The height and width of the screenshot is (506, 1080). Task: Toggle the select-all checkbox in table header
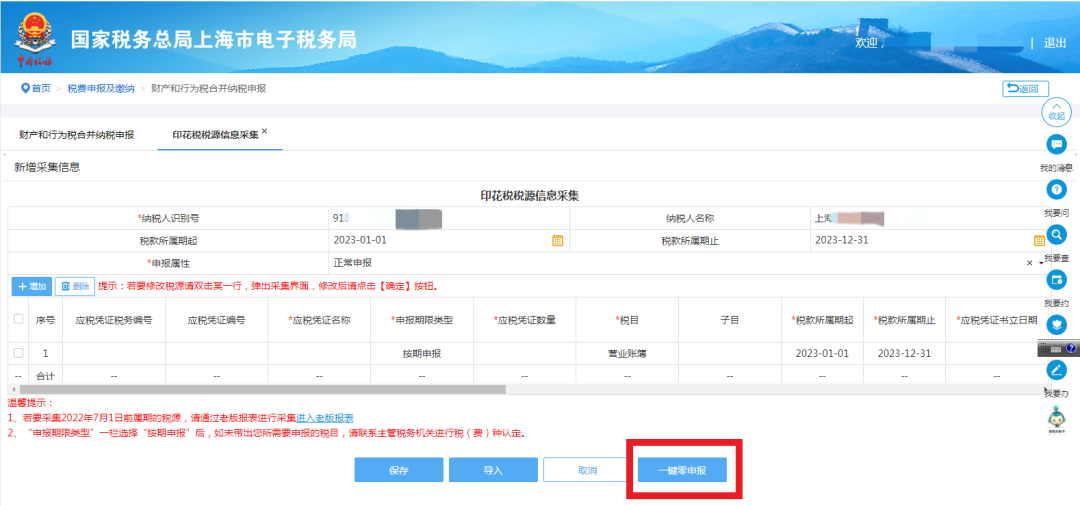18,319
